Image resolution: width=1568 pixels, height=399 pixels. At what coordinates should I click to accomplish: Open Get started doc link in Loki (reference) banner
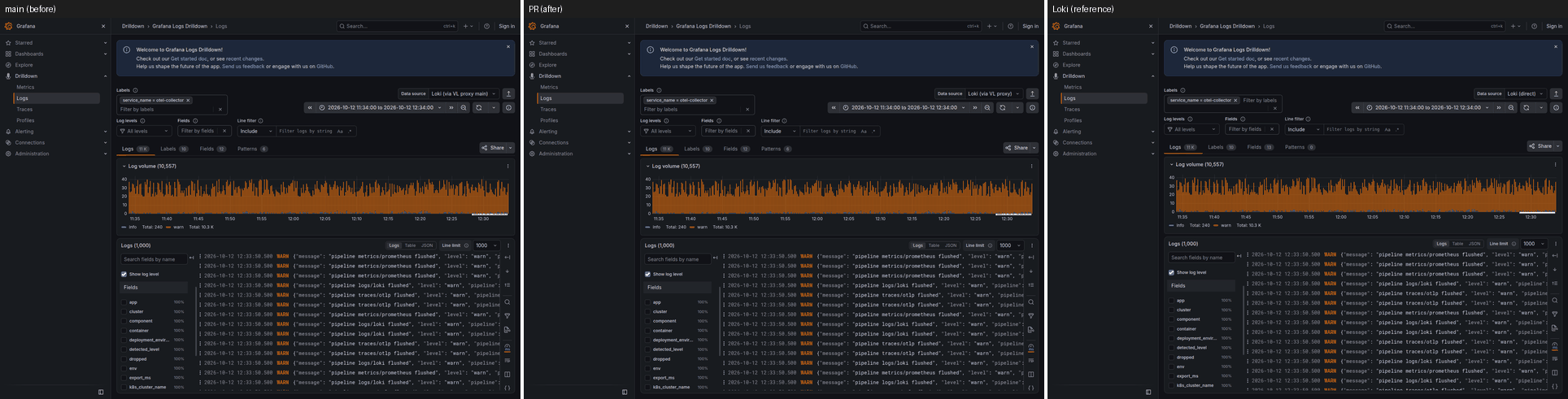point(1235,59)
